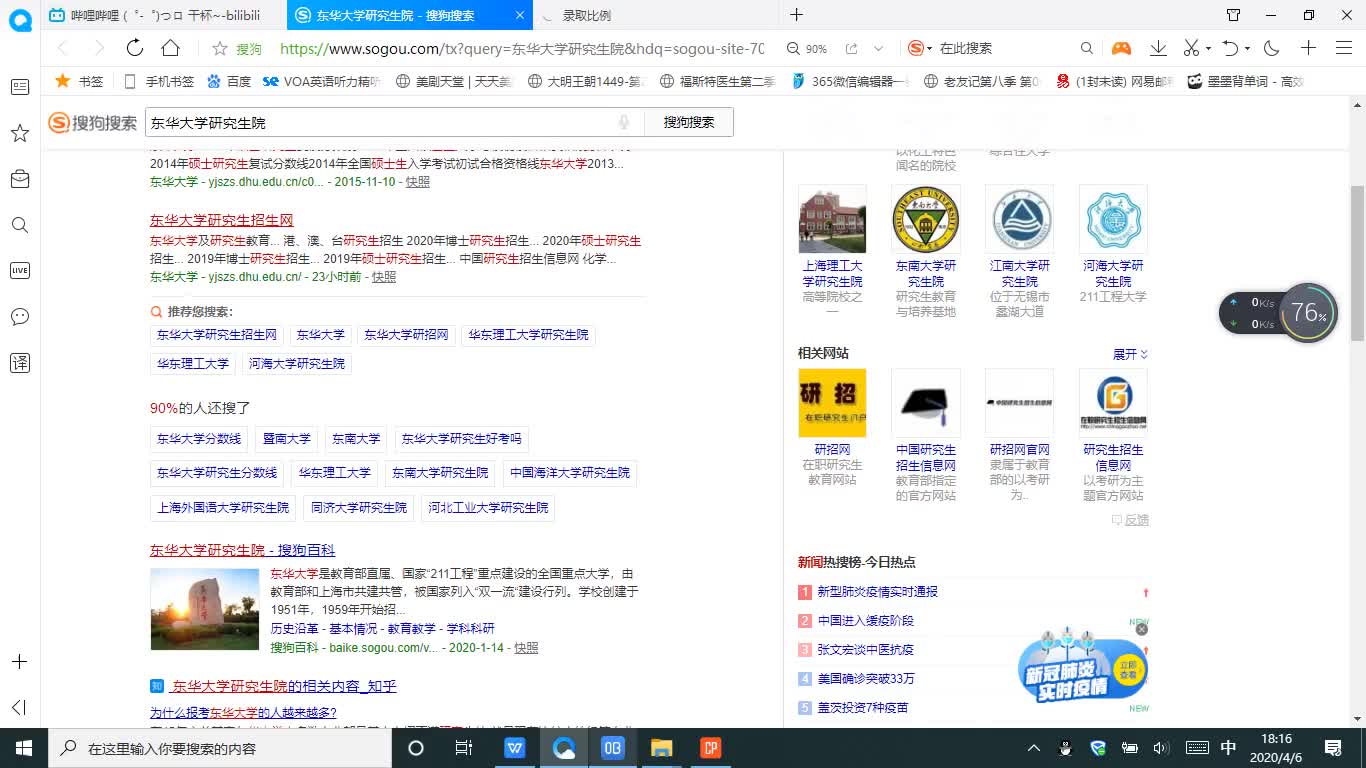Image resolution: width=1366 pixels, height=768 pixels.
Task: Open the browser download manager icon
Action: [x=1160, y=47]
